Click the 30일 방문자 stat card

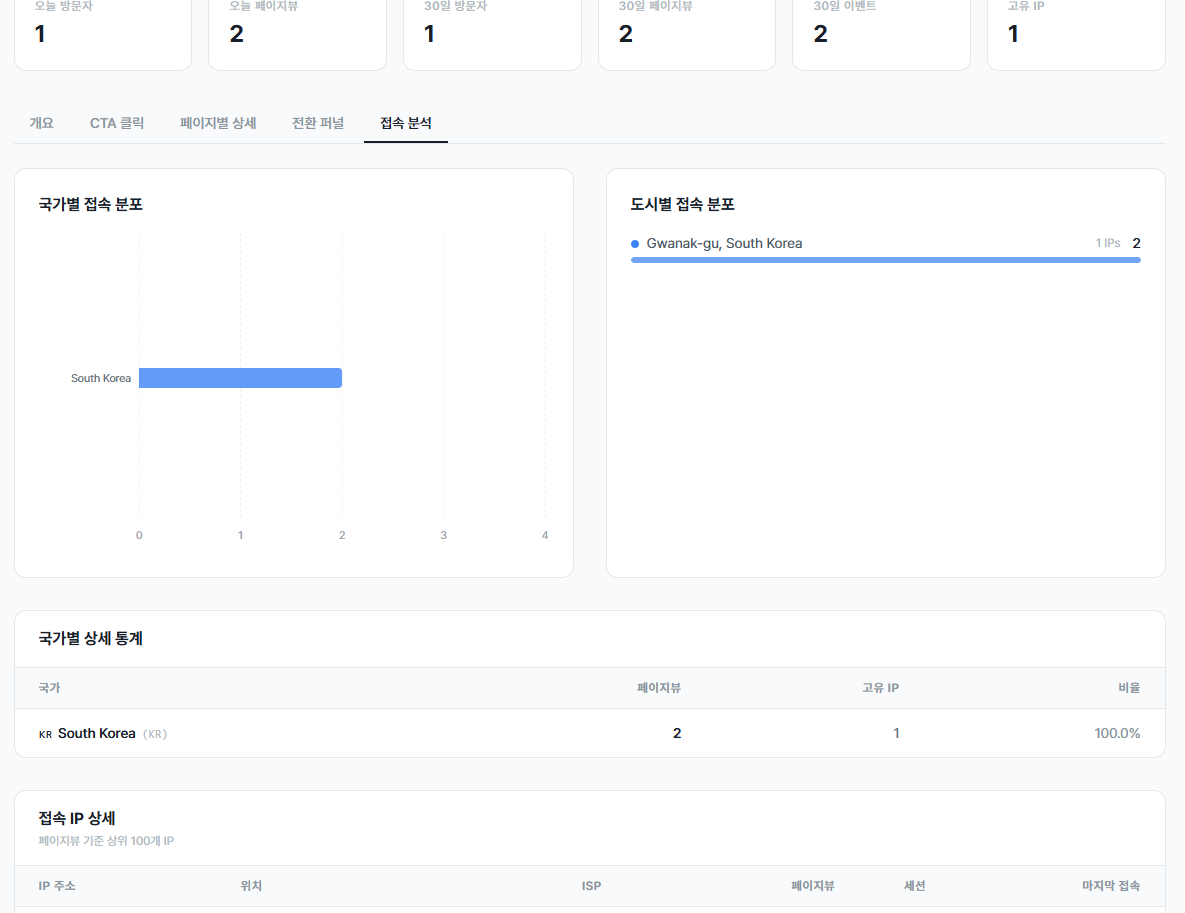pos(492,35)
